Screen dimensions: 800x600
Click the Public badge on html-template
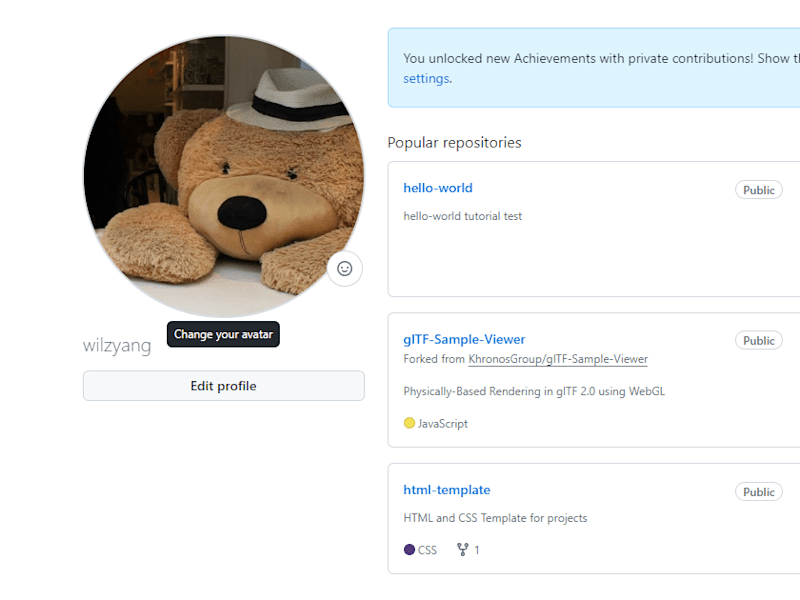759,492
